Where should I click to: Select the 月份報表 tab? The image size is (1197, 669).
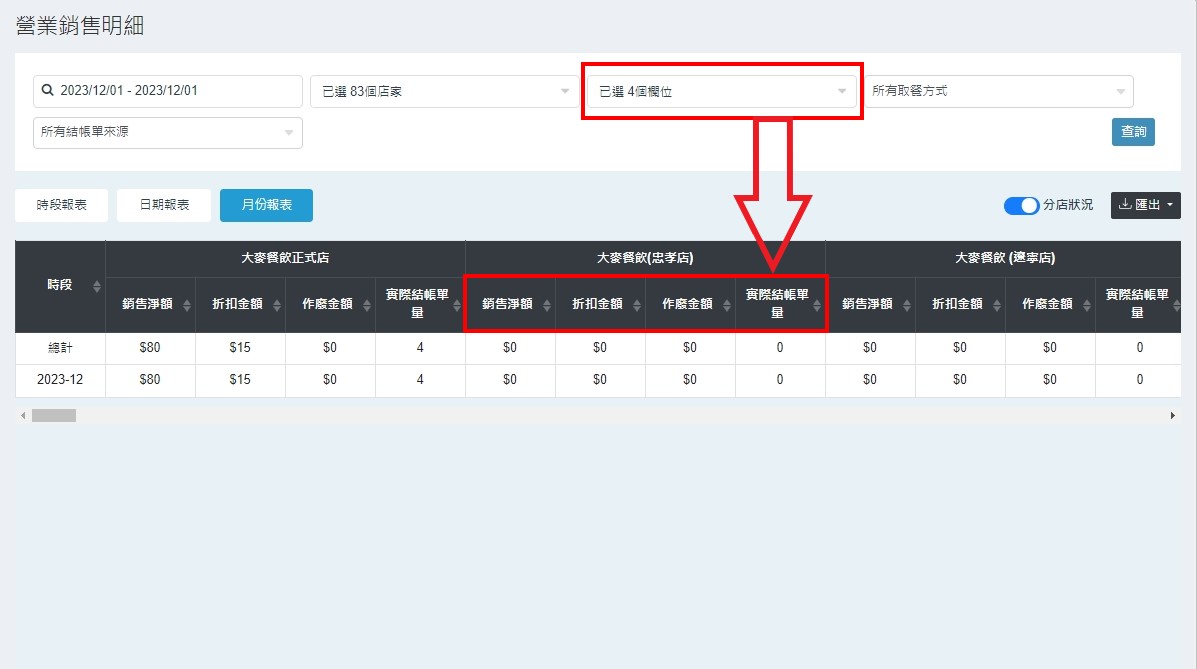(266, 205)
